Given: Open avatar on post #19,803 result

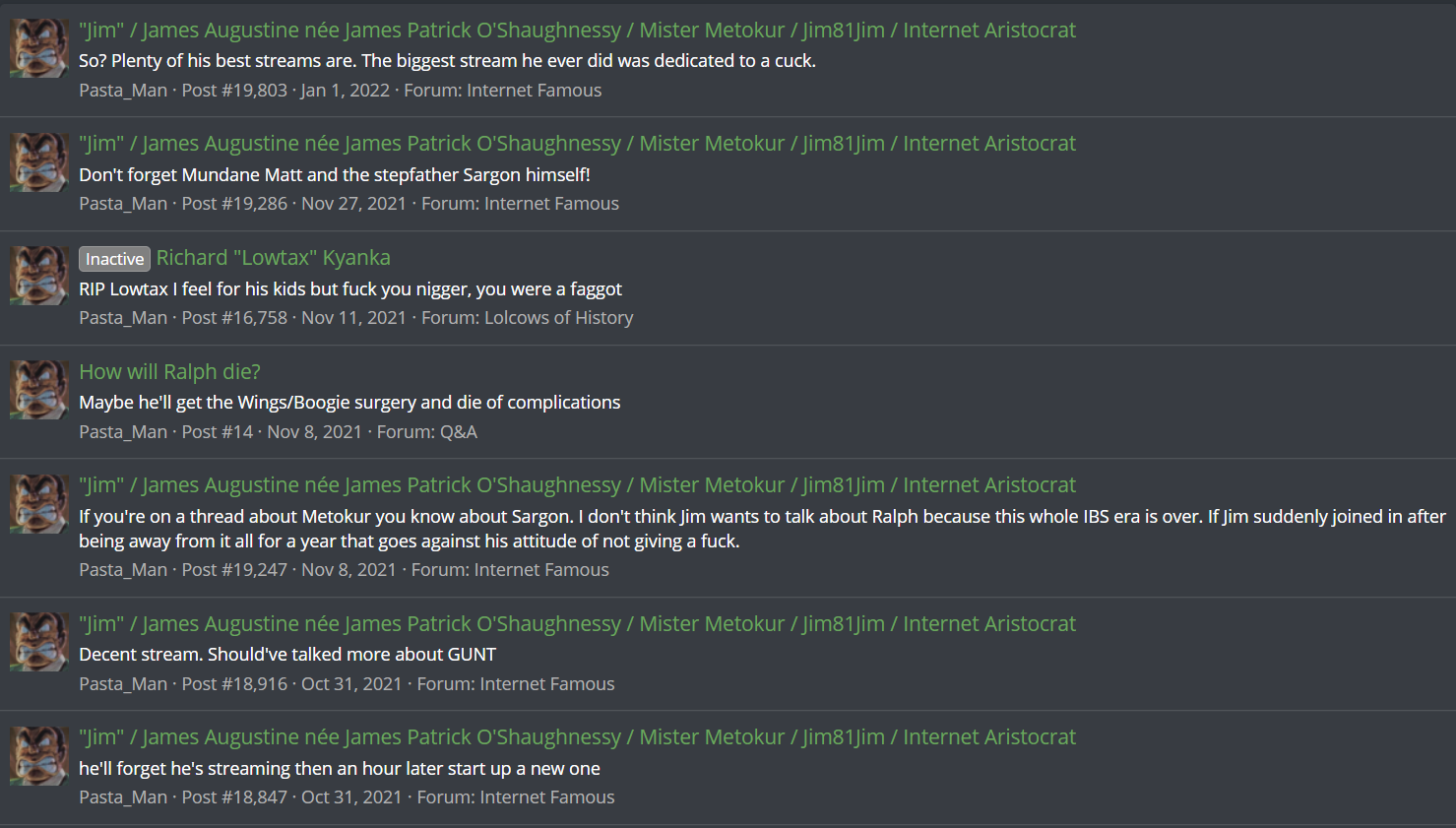Looking at the screenshot, I should (x=39, y=48).
